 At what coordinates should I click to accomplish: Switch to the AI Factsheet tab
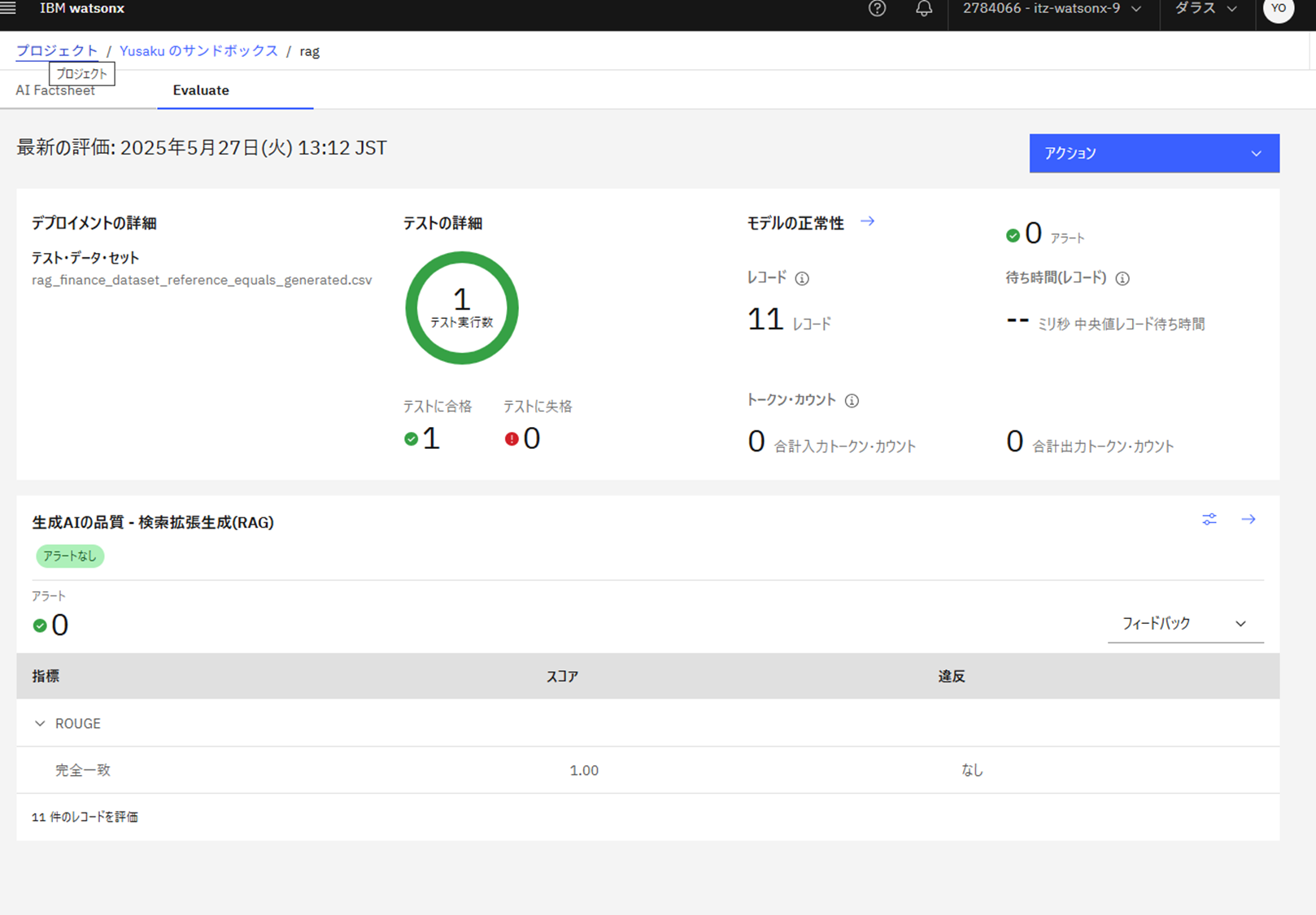pos(55,90)
